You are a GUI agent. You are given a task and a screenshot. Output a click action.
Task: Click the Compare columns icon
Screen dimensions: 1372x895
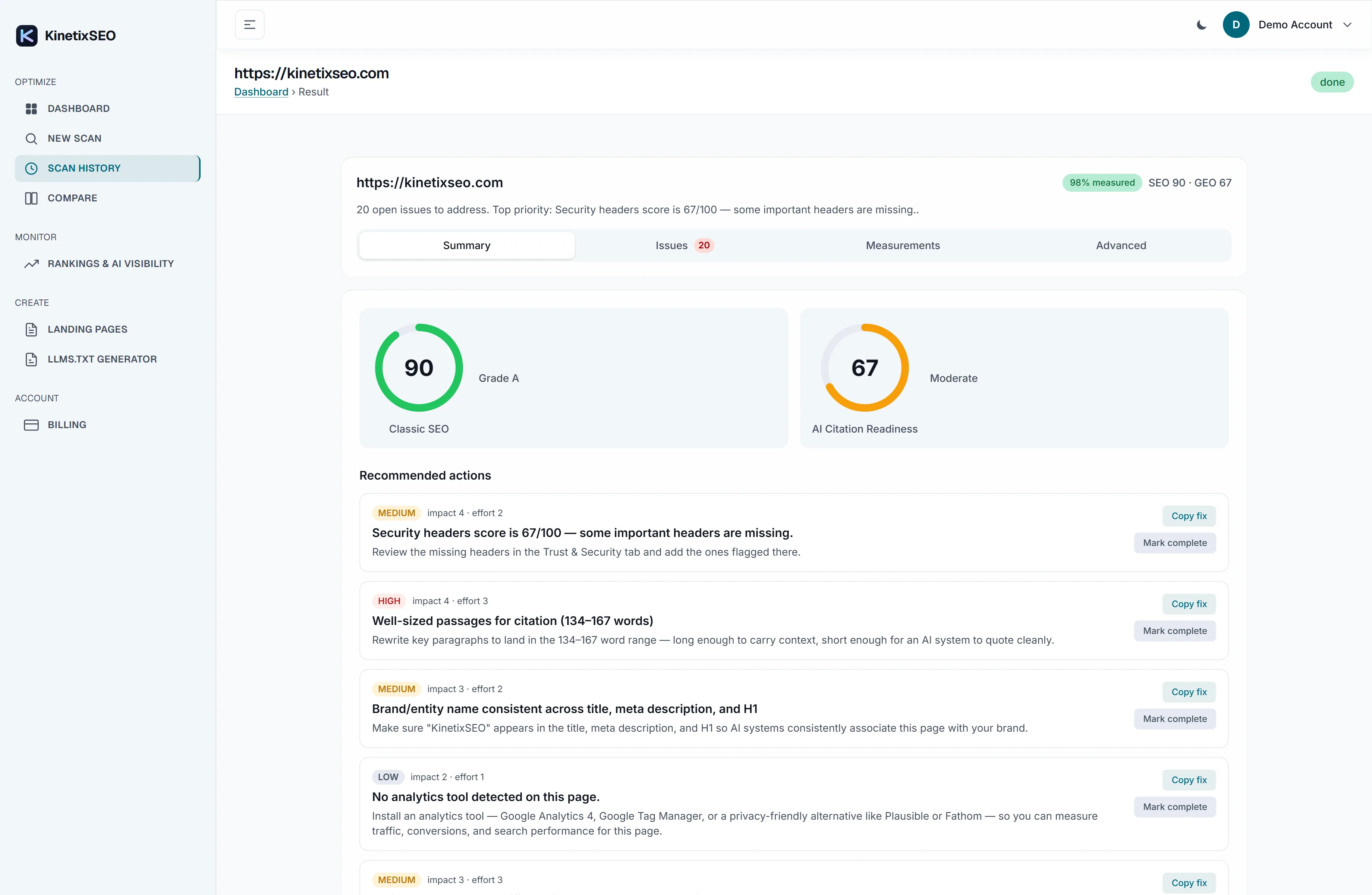point(31,198)
